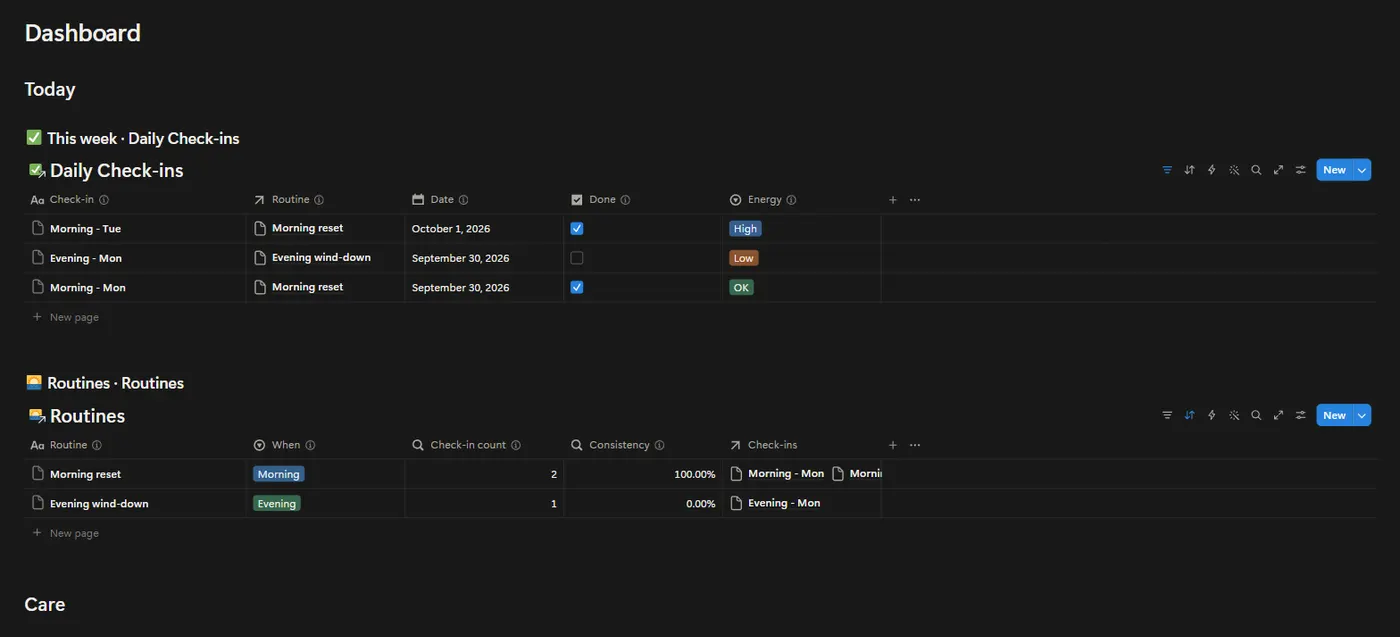Show info for the Energy column

tap(791, 200)
